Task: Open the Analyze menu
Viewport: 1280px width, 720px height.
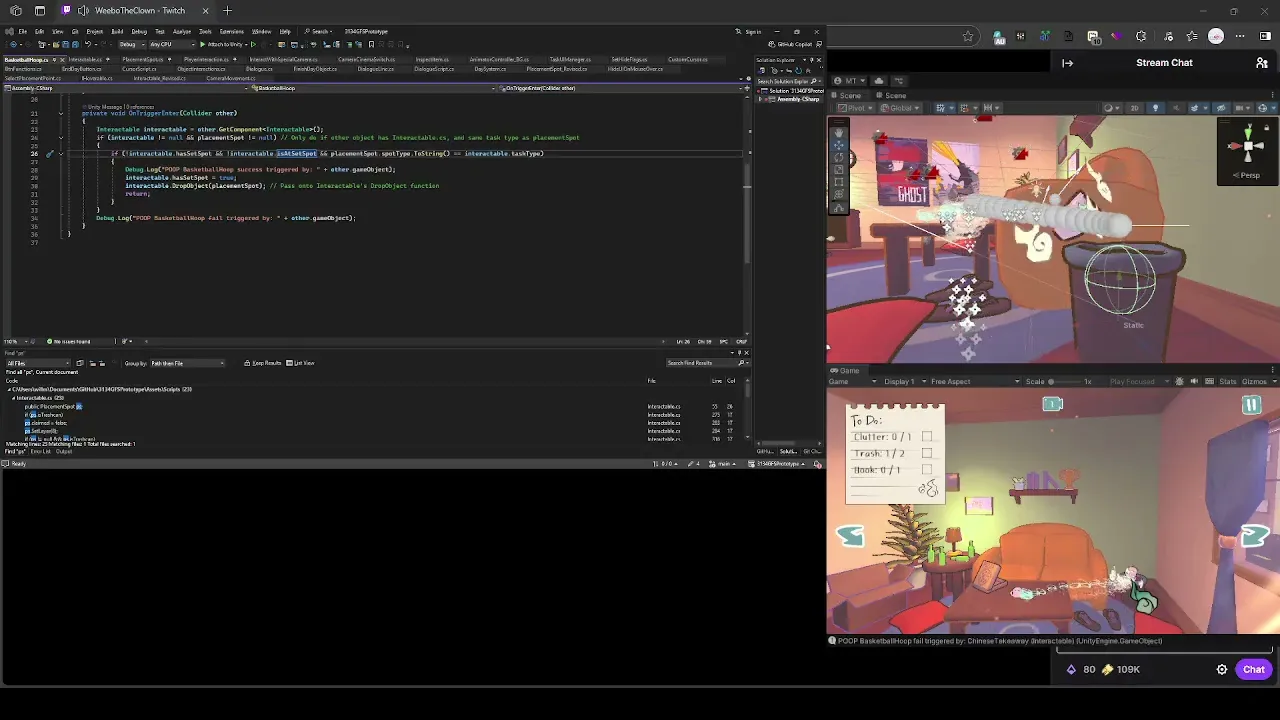Action: 182,31
